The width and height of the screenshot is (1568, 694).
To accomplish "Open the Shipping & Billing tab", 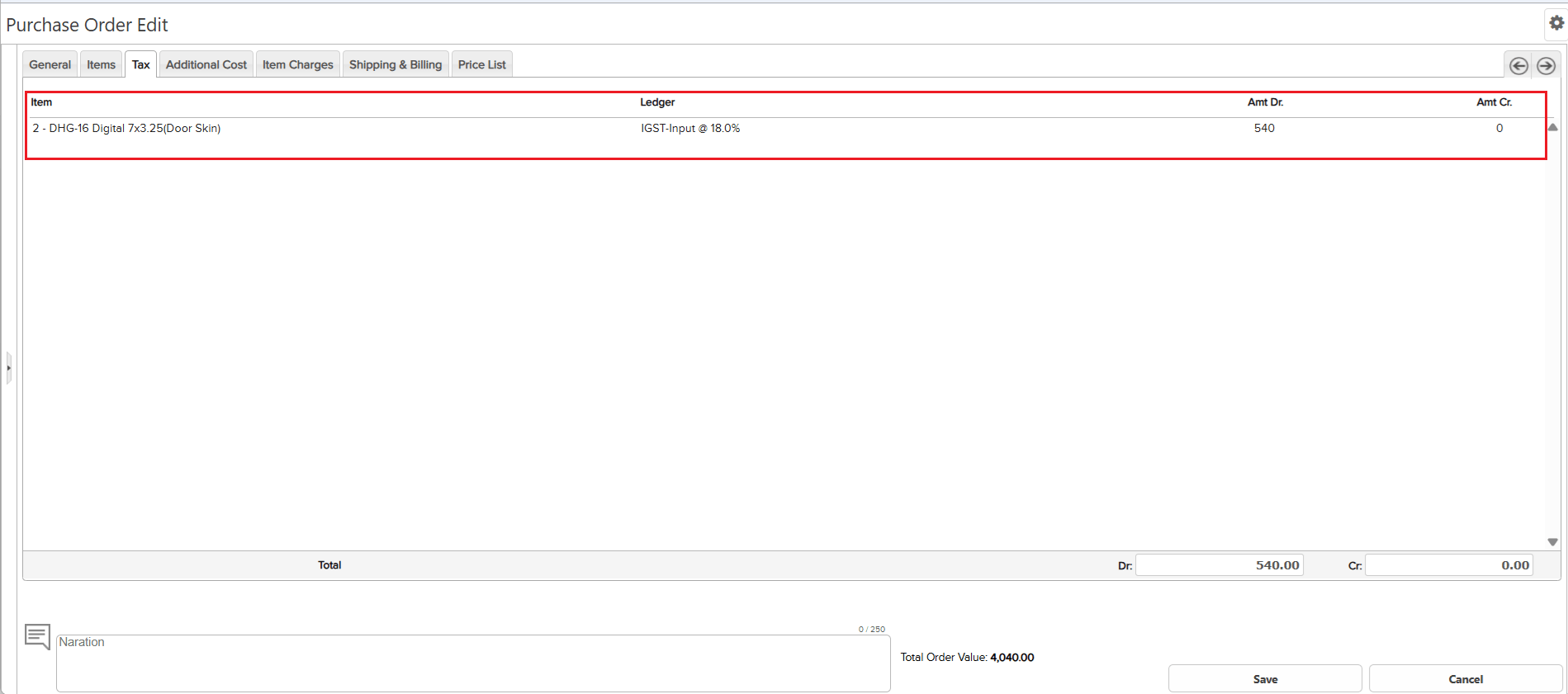I will pyautogui.click(x=396, y=64).
